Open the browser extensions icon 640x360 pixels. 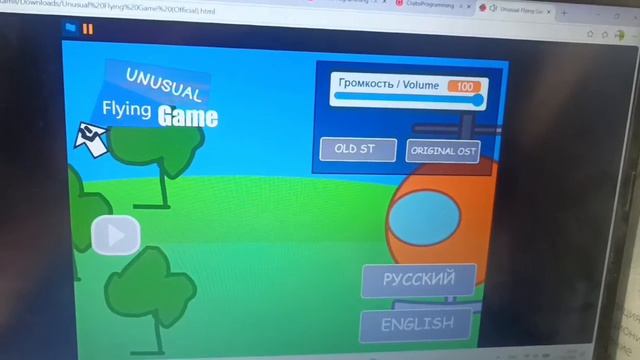[x=605, y=35]
